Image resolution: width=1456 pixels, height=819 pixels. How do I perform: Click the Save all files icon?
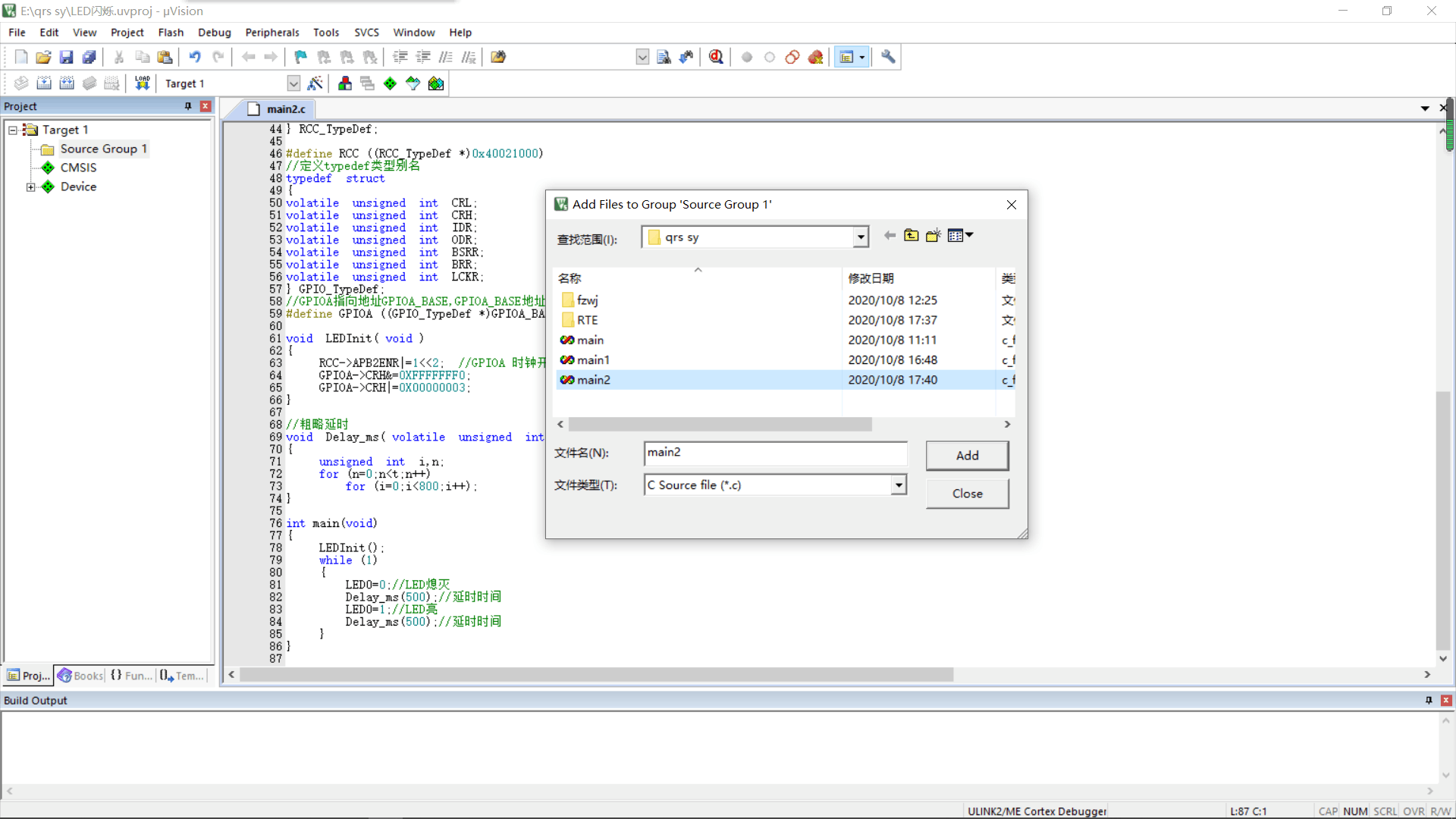tap(90, 57)
